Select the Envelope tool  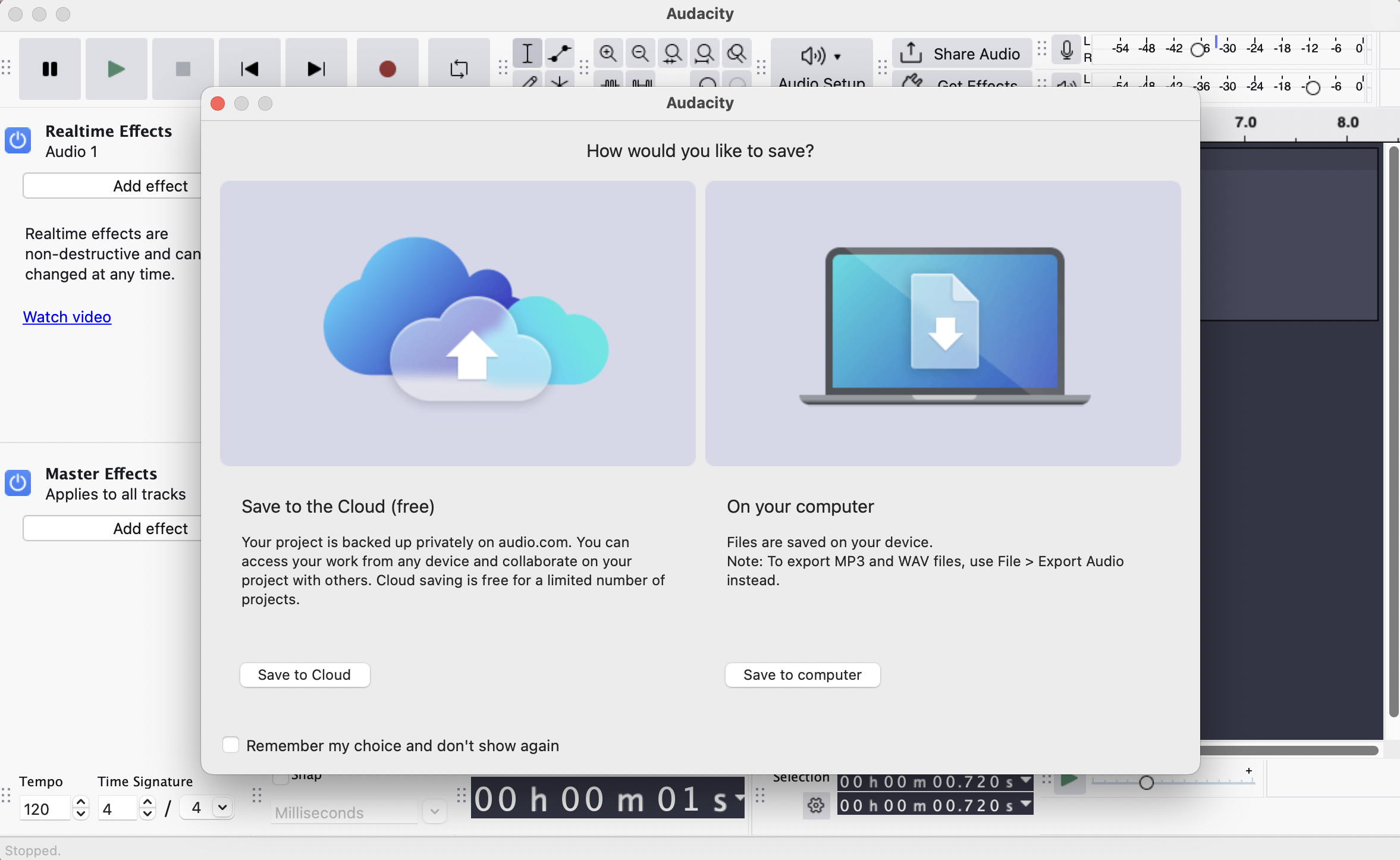click(560, 54)
